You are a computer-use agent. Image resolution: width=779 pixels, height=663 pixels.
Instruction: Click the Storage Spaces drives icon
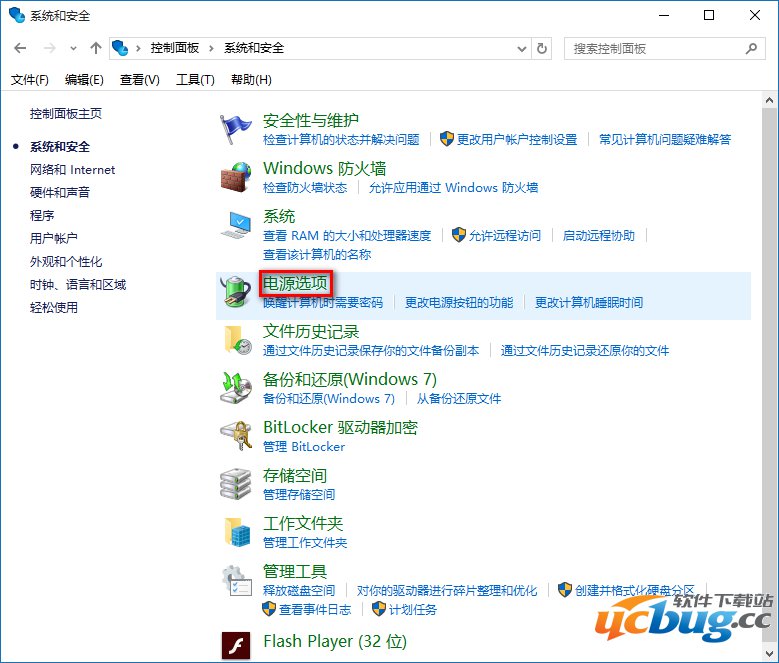(236, 484)
